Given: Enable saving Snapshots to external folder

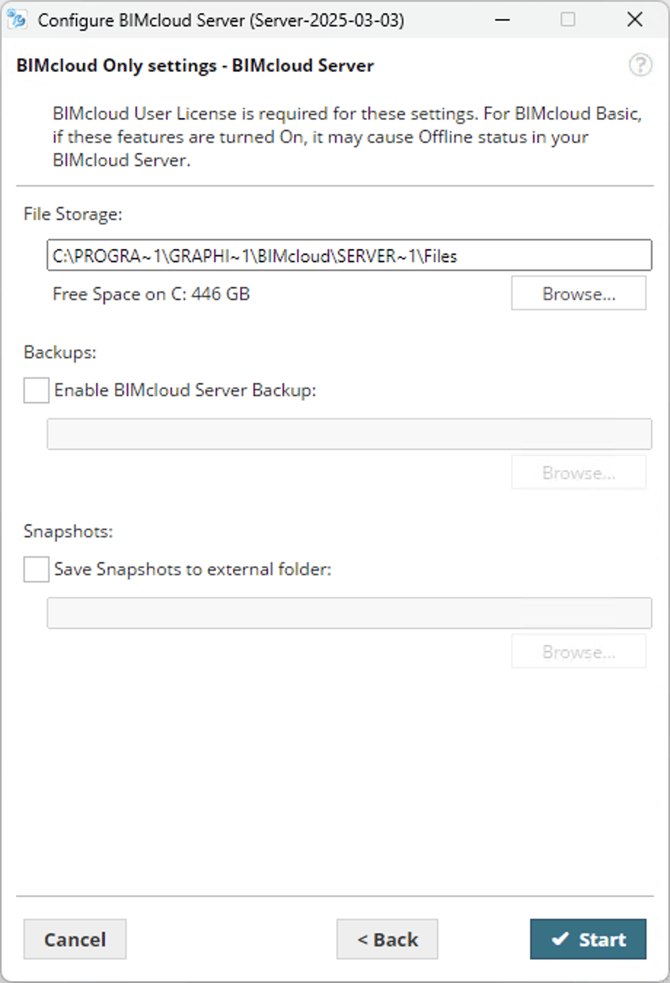Looking at the screenshot, I should click(35, 568).
